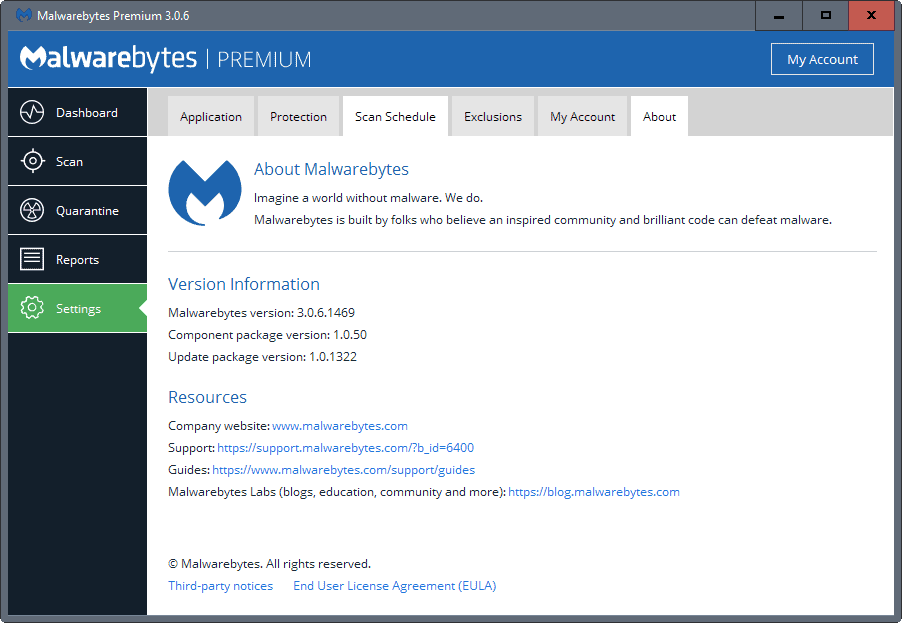Open the Scan Schedule tab

coord(395,116)
